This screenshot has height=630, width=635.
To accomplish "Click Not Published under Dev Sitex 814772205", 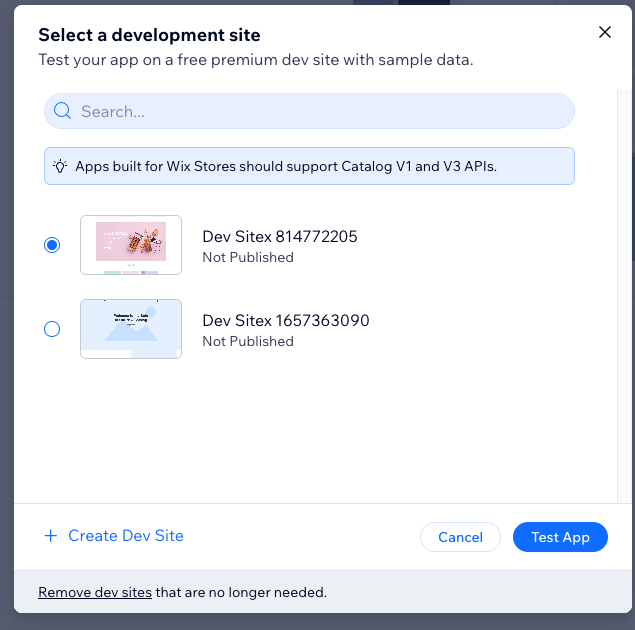I will 248,257.
